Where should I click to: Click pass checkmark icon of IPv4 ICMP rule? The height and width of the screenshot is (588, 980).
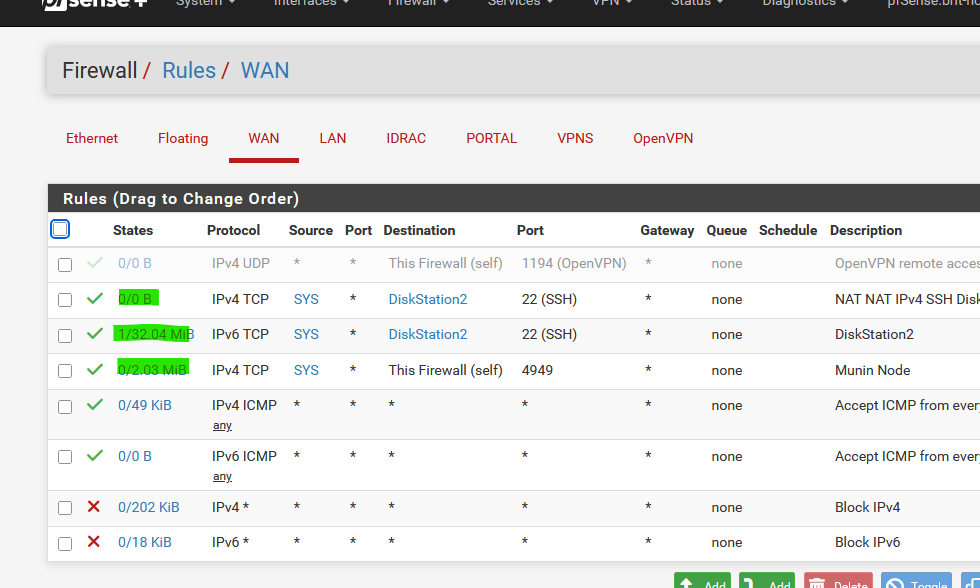94,405
